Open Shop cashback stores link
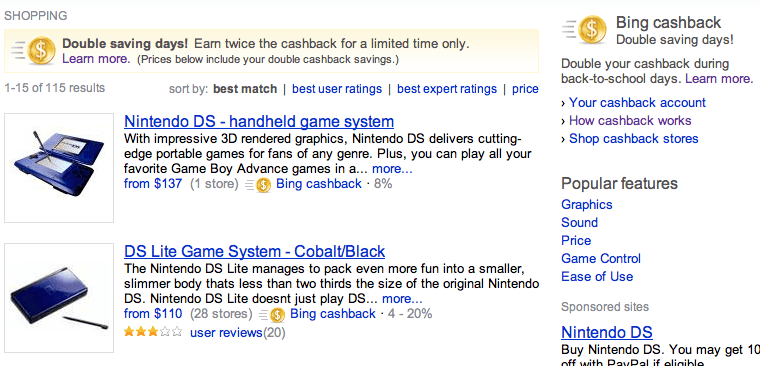The height and width of the screenshot is (366, 760). point(633,139)
